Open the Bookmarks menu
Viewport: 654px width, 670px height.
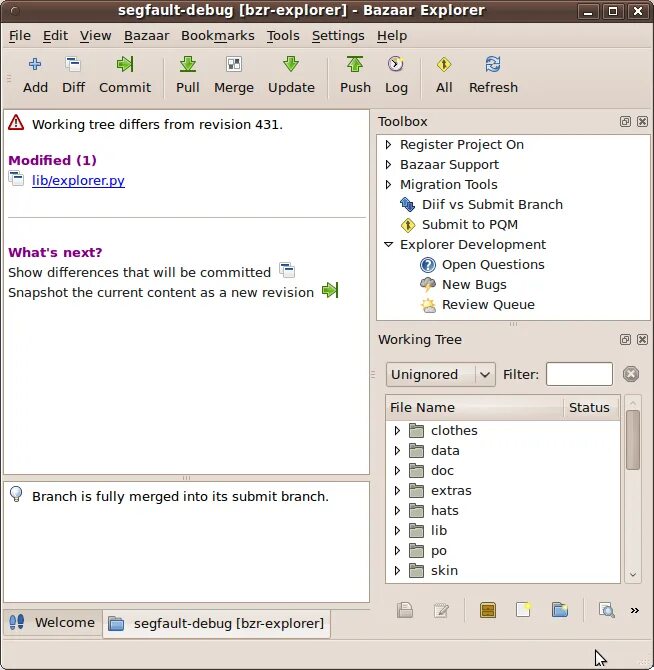pos(217,35)
